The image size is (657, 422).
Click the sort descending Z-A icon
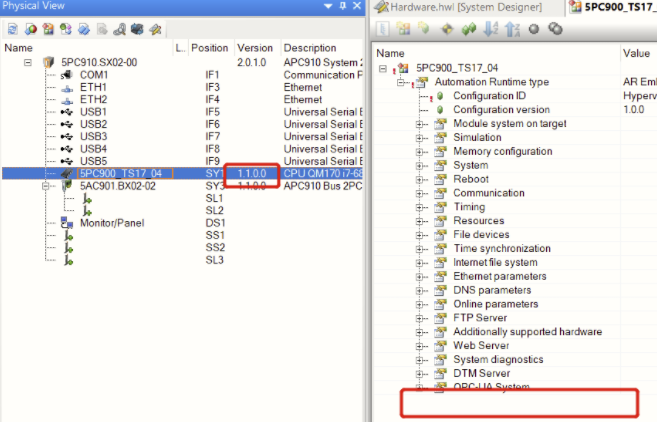pos(512,29)
